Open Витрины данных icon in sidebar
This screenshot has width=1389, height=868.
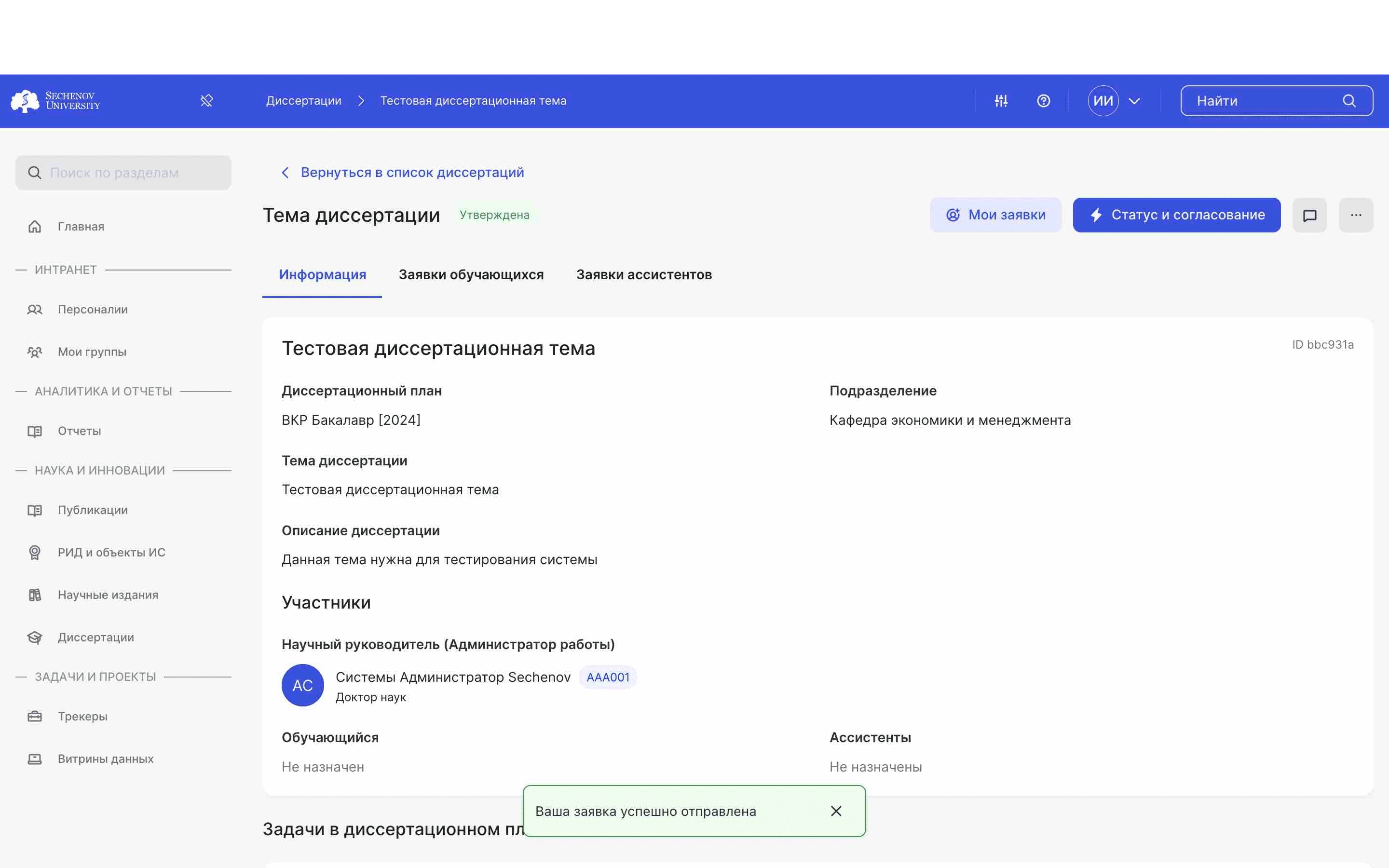pos(34,759)
